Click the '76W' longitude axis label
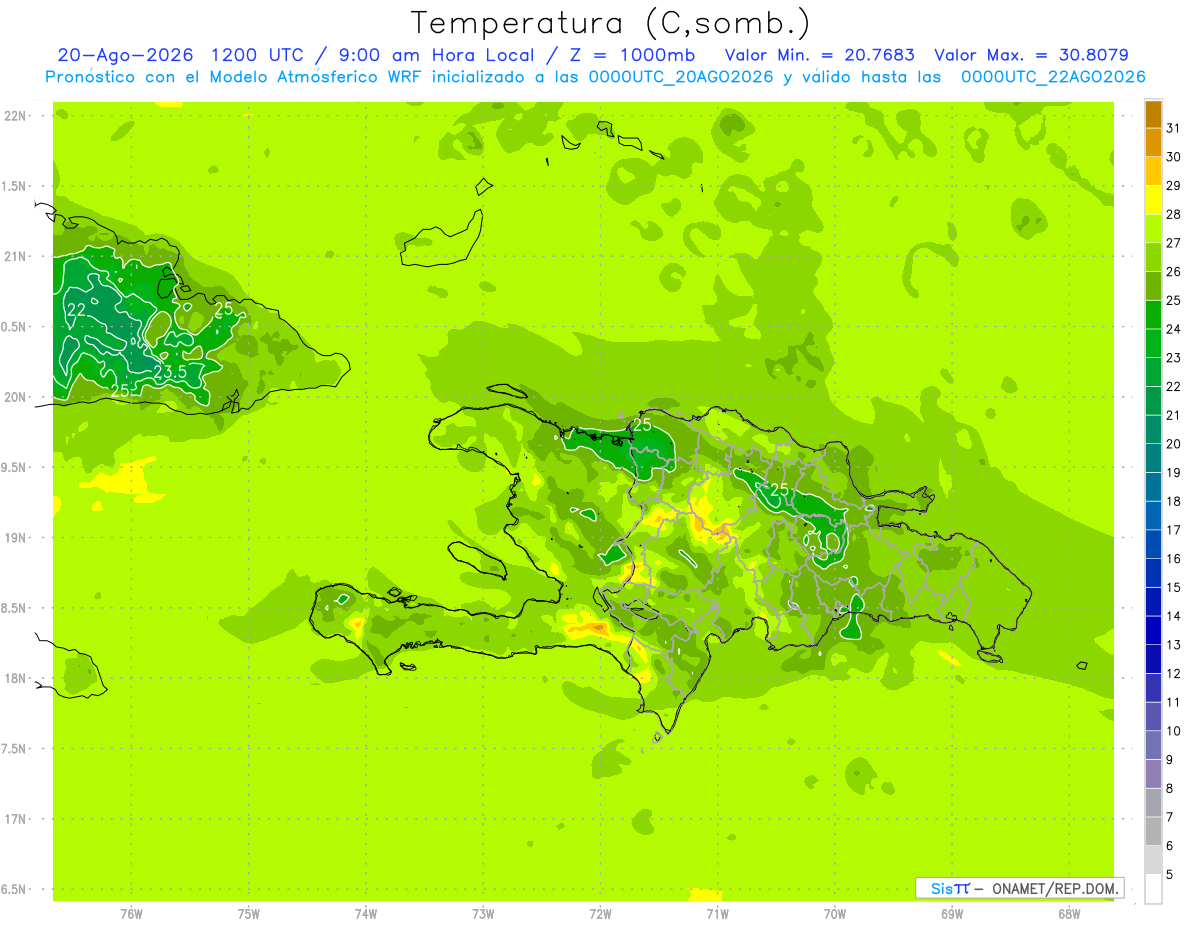 pos(131,913)
